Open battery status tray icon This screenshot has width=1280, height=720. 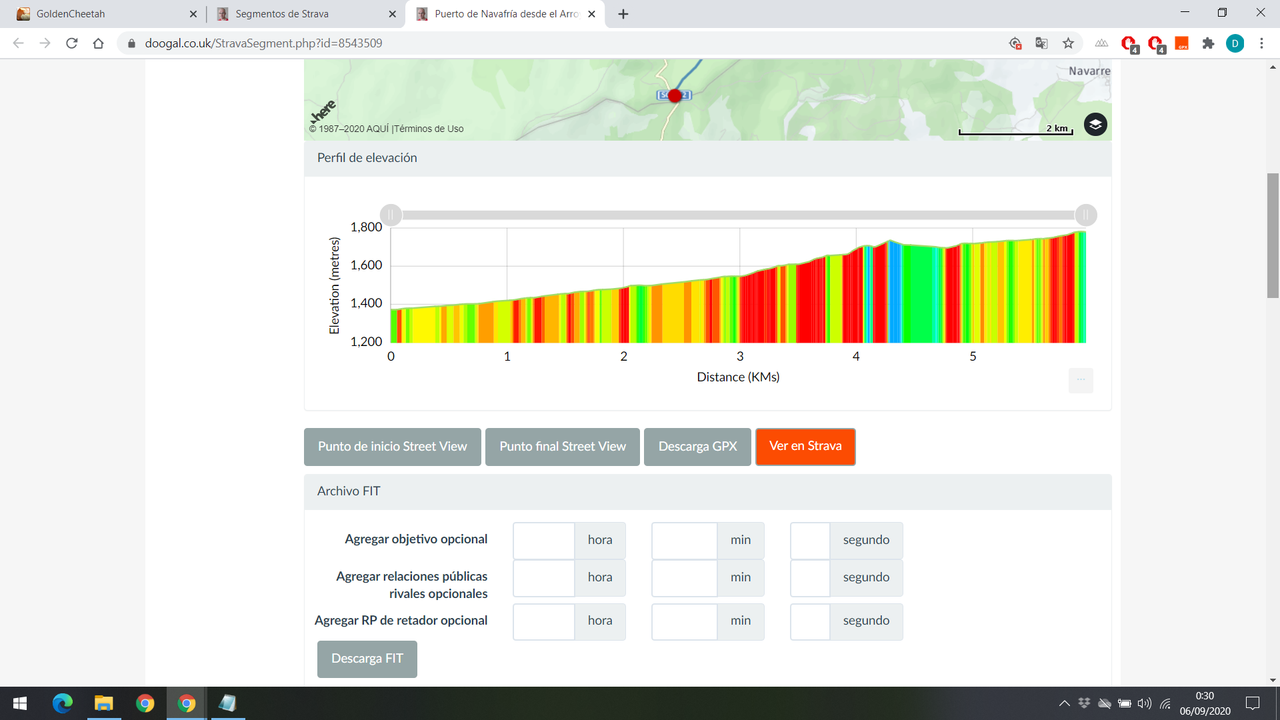click(1125, 703)
